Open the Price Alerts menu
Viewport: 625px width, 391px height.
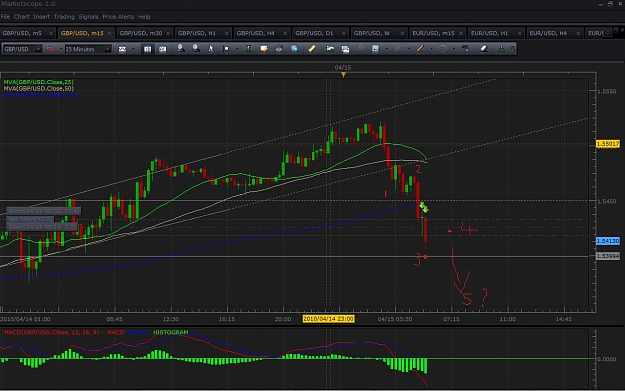(118, 17)
